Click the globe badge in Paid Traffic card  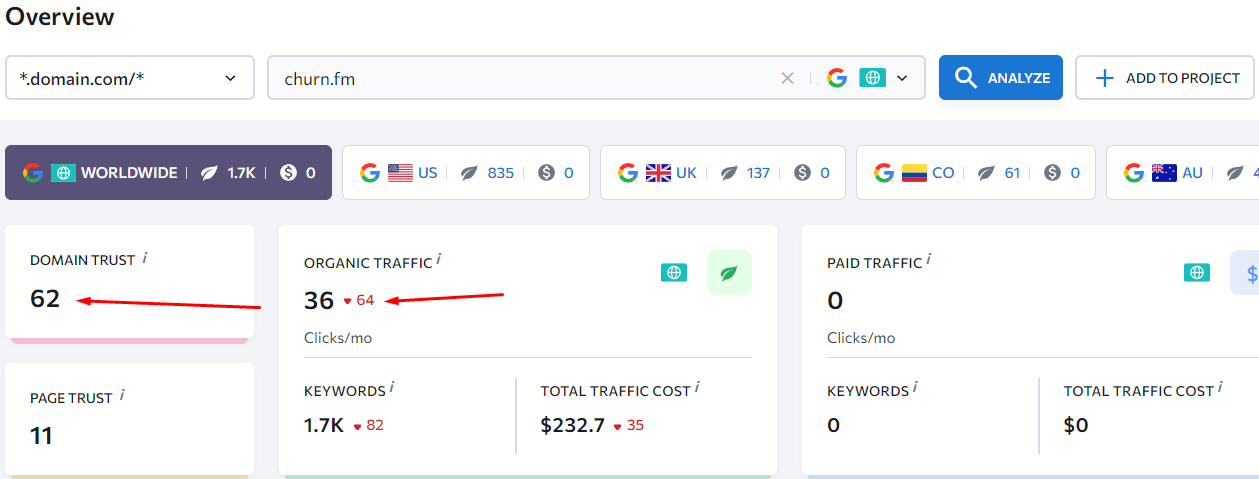pyautogui.click(x=1197, y=273)
